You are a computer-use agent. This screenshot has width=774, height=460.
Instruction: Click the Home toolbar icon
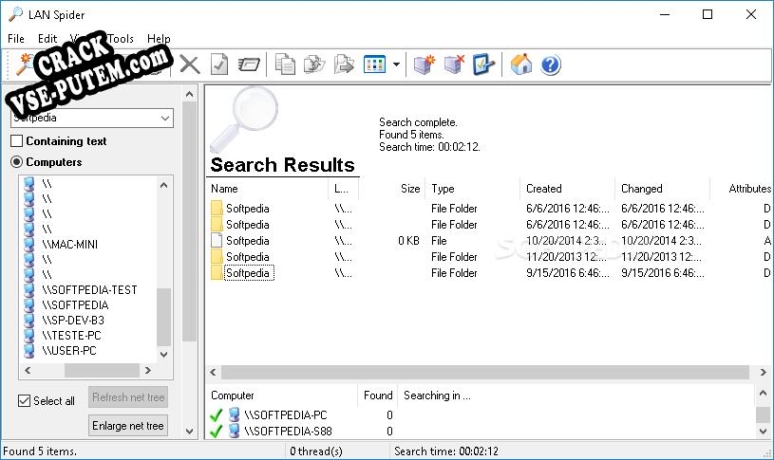click(x=521, y=65)
